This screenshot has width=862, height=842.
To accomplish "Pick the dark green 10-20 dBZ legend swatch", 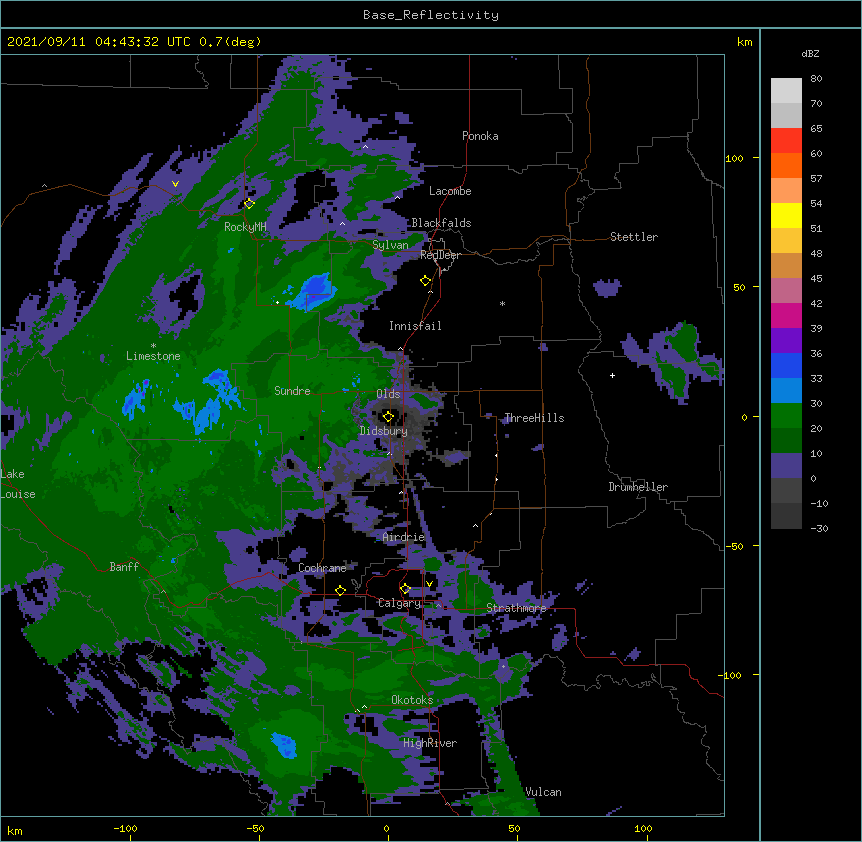I will point(786,440).
